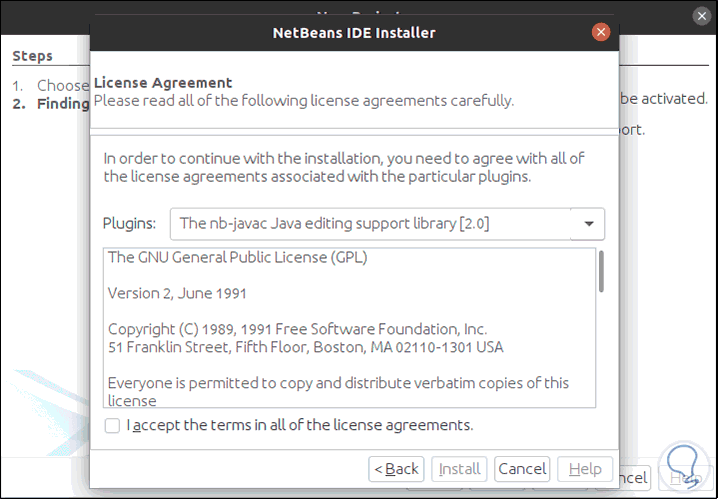Click the partially hidden background Cancel button
This screenshot has height=499, width=718.
pyautogui.click(x=636, y=478)
